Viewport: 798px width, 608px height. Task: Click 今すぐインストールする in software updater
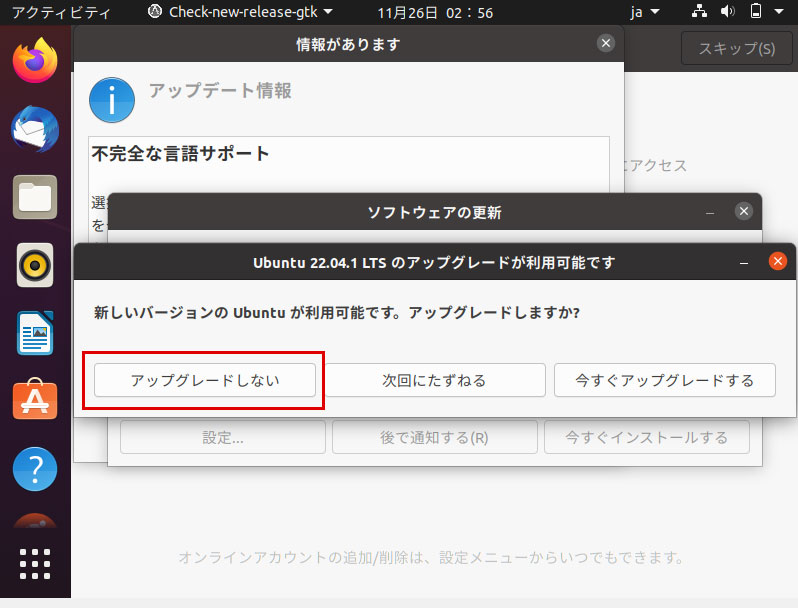(647, 437)
